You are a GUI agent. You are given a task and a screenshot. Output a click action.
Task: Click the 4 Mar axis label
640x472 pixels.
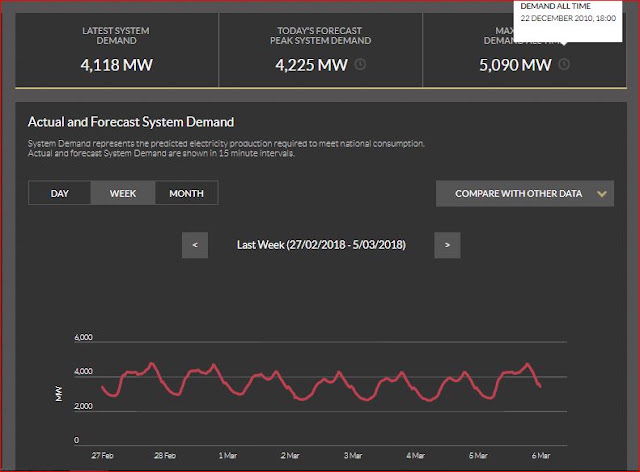[x=416, y=455]
